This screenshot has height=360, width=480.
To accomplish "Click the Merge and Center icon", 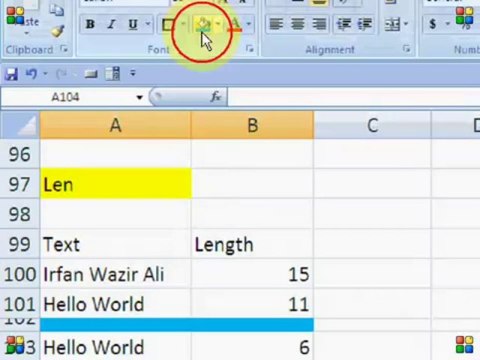I will coord(392,24).
